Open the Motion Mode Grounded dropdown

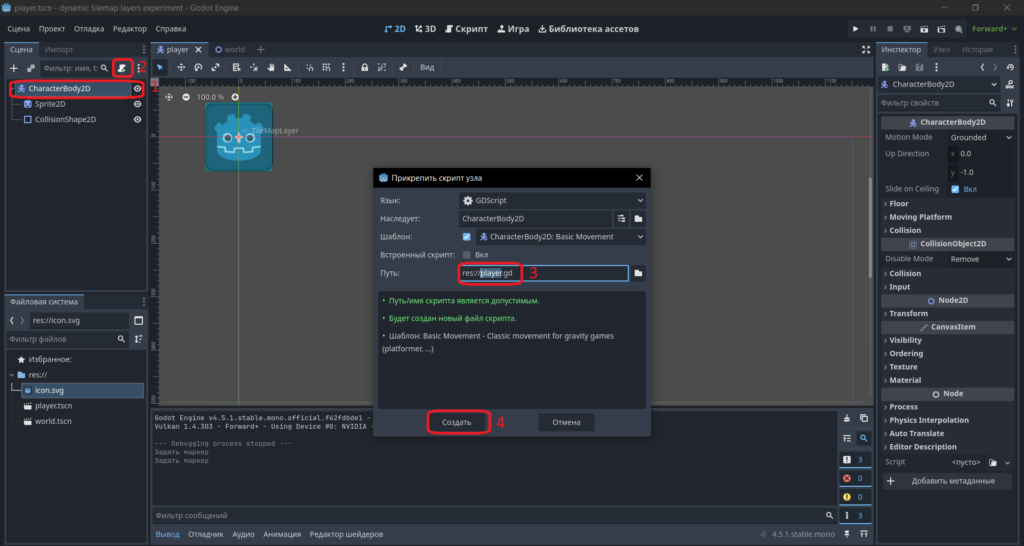point(980,138)
